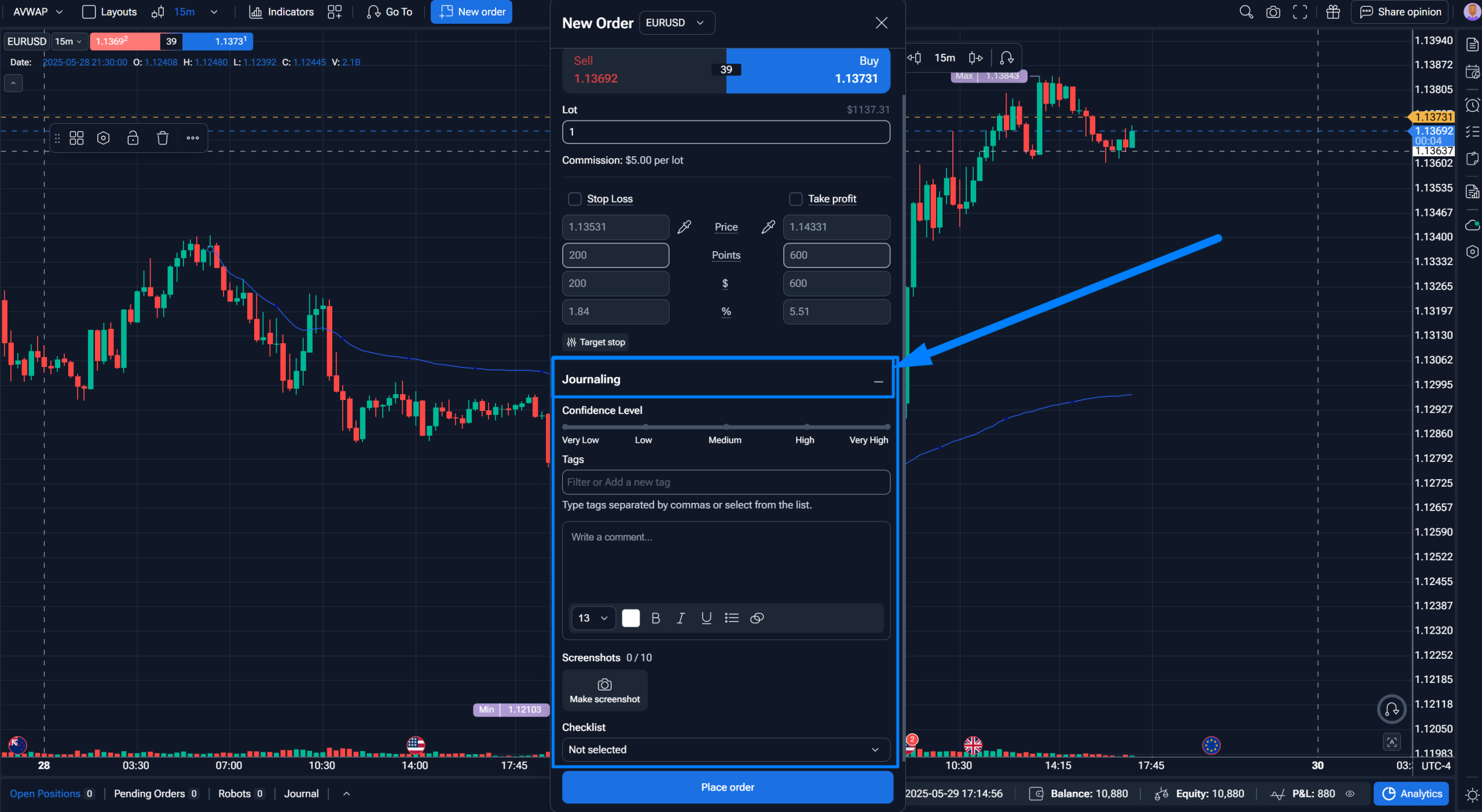The height and width of the screenshot is (812, 1482).
Task: Click the alarm clock sidebar icon
Action: [1472, 105]
